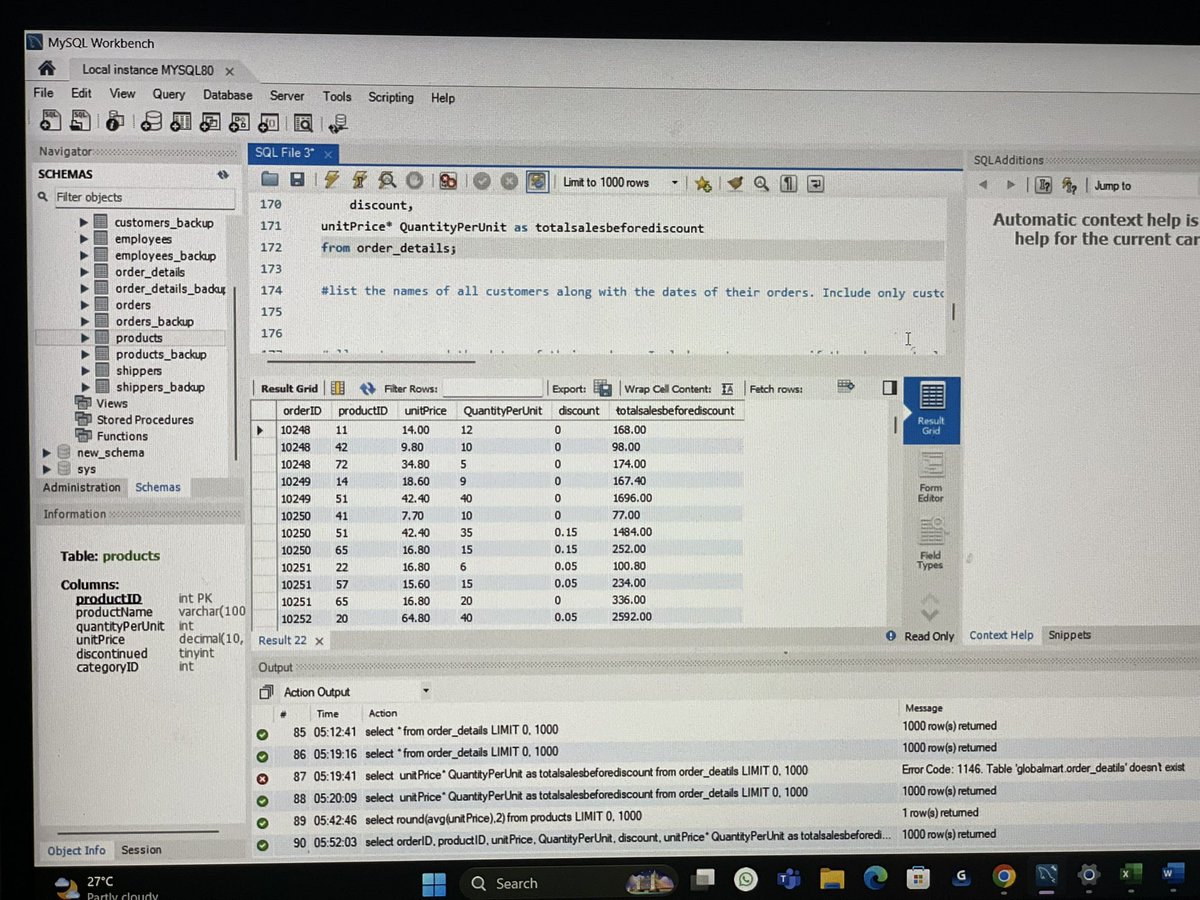The image size is (1200, 900).
Task: Open the Query menu
Action: (168, 94)
